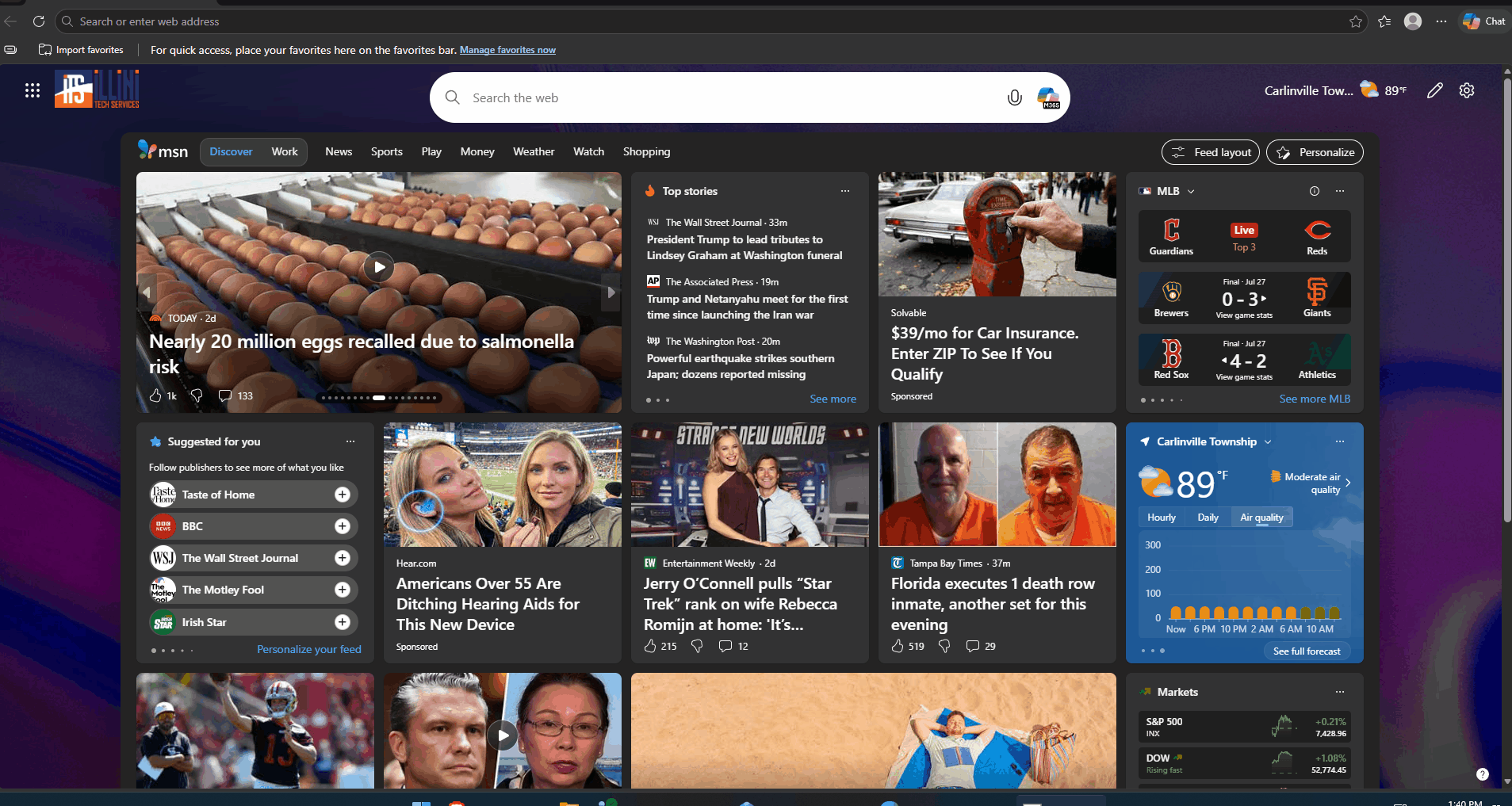Screen dimensions: 1512x806
Task: Open the Weather tab
Action: (534, 151)
